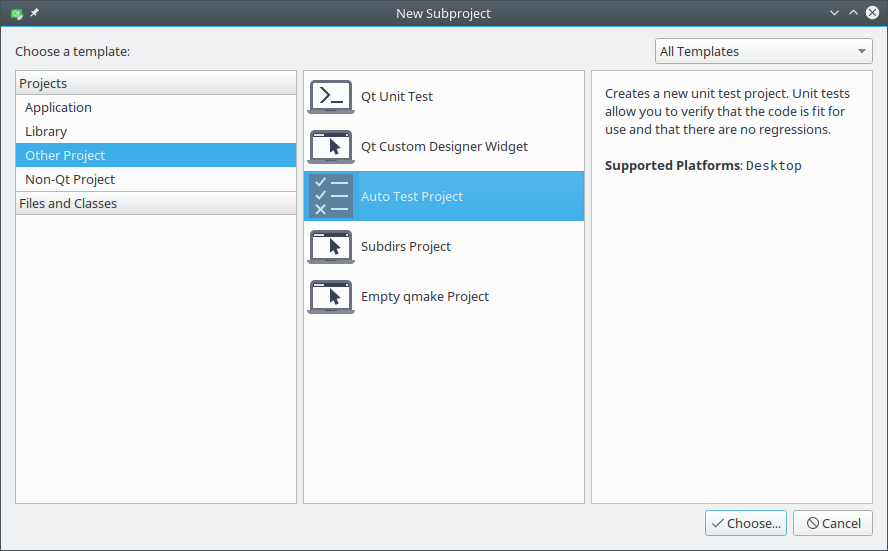
Task: Choose the Qt Custom Designer Widget template
Action: (444, 147)
